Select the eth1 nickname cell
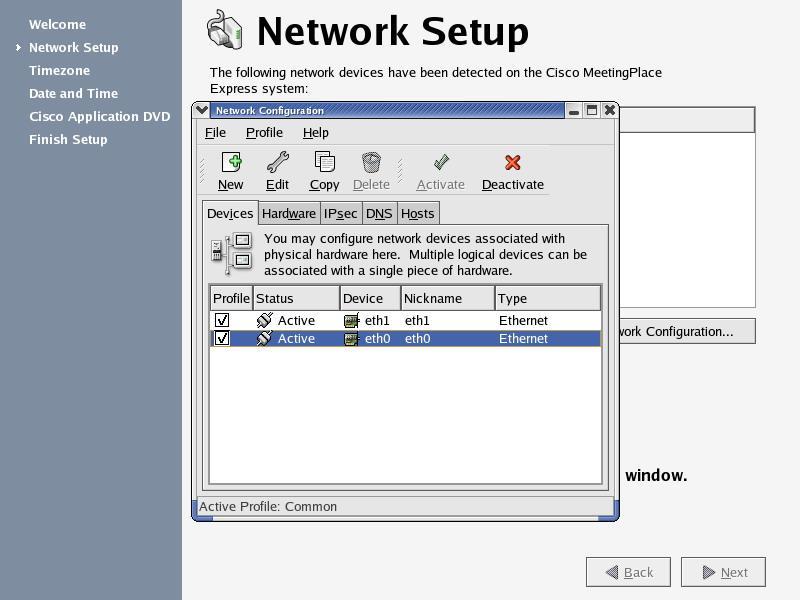 tap(417, 320)
